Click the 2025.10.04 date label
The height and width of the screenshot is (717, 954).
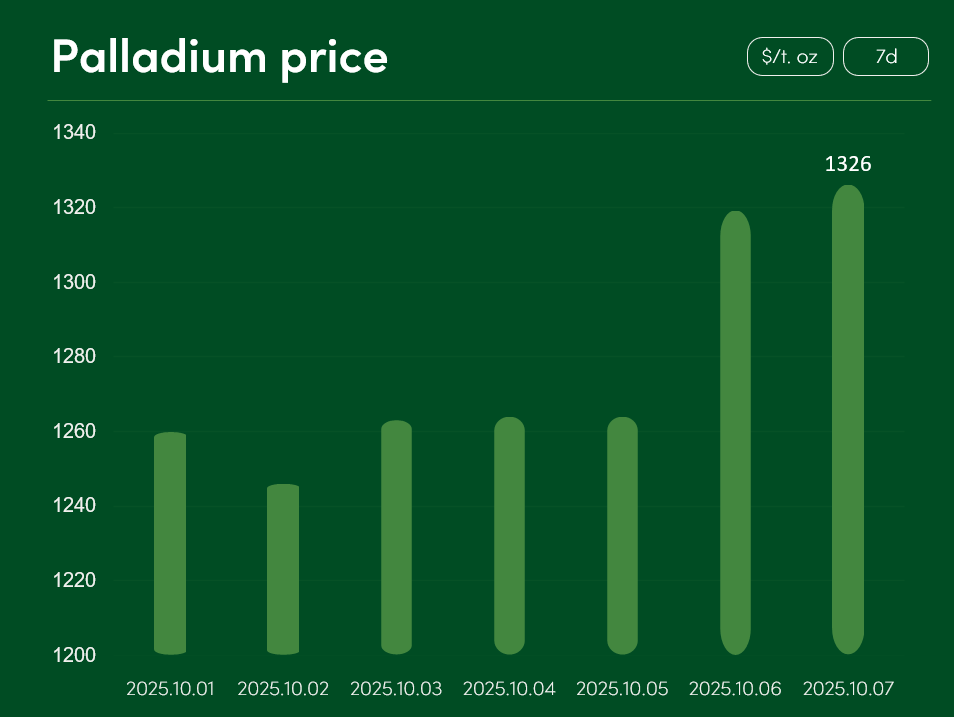(509, 689)
